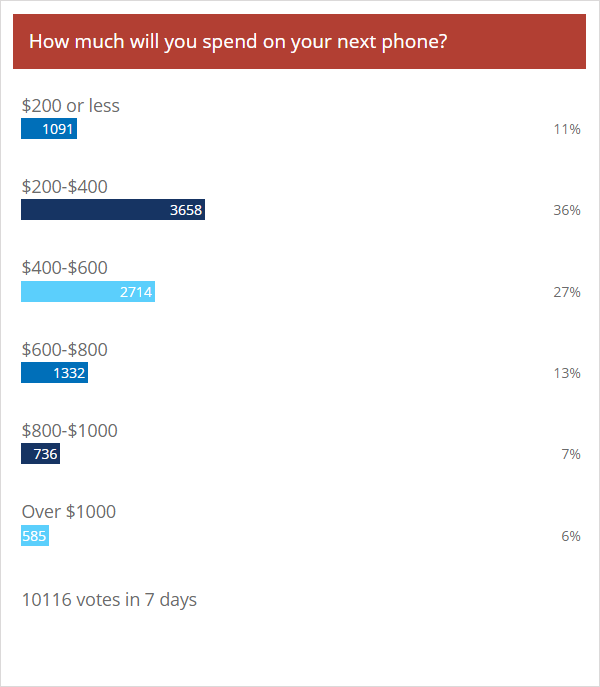
Task: Click the poll title header banner
Action: click(x=299, y=41)
